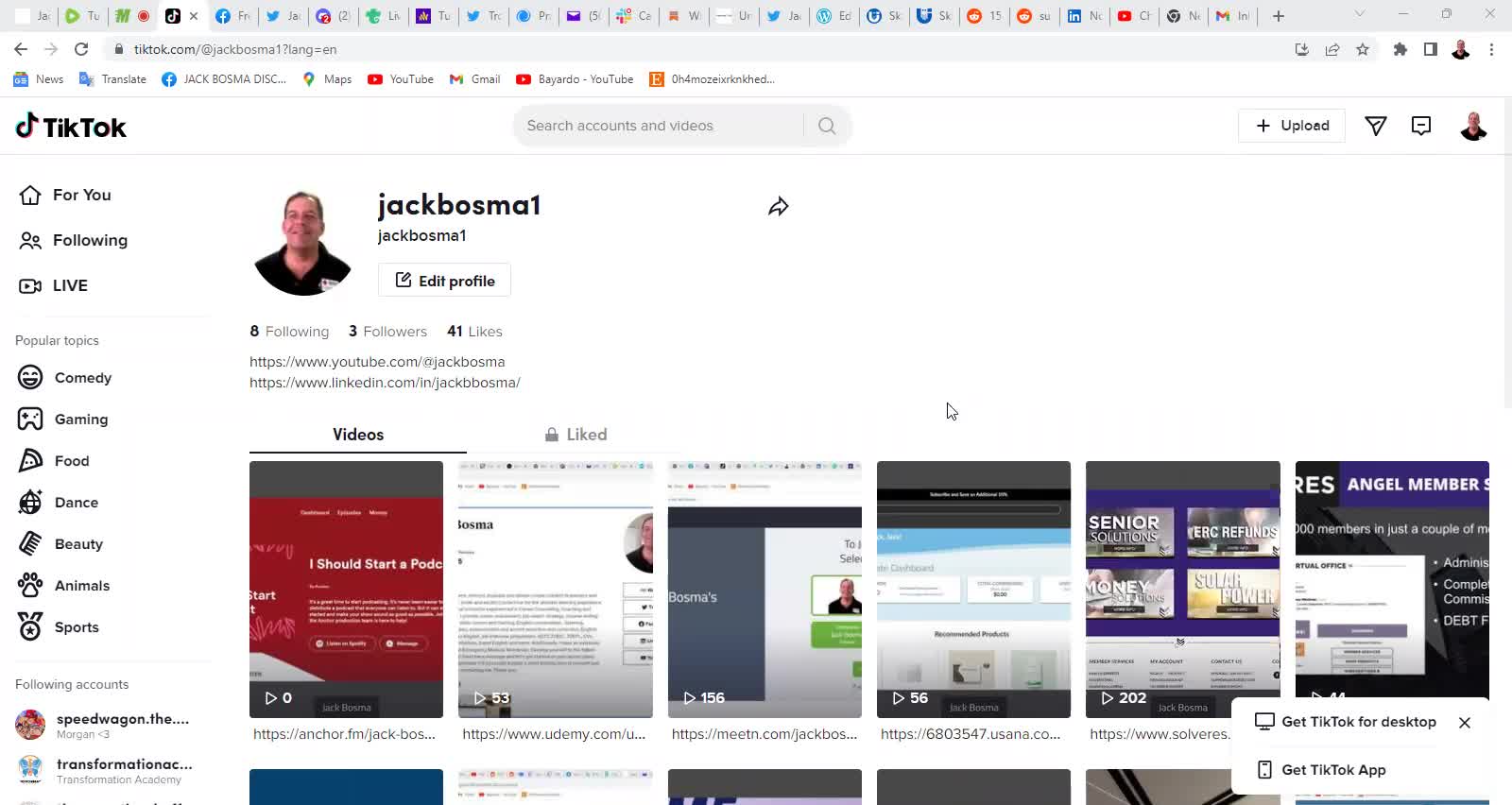Open the 0h4mozeixrknkhed... bookmark
The image size is (1512, 805).
click(x=712, y=79)
